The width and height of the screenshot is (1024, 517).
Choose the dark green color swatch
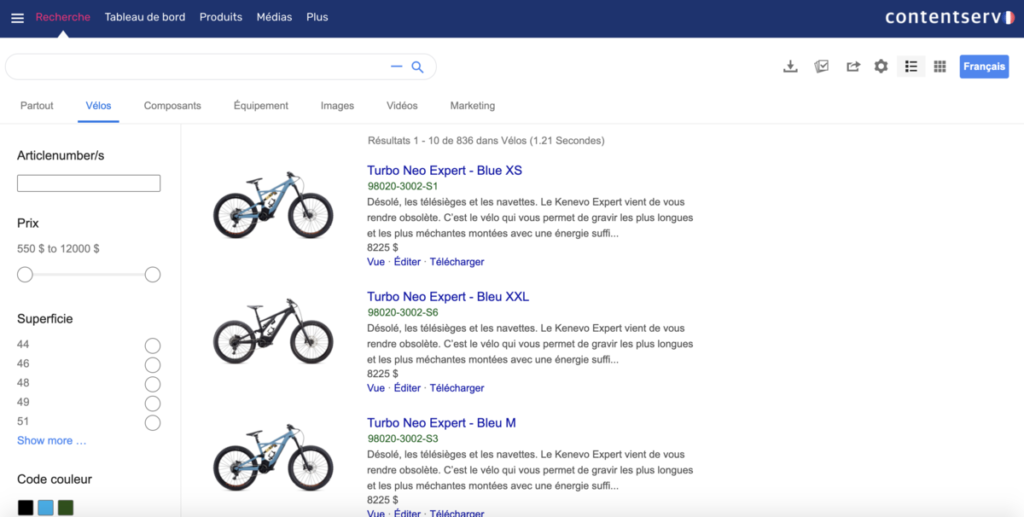65,508
